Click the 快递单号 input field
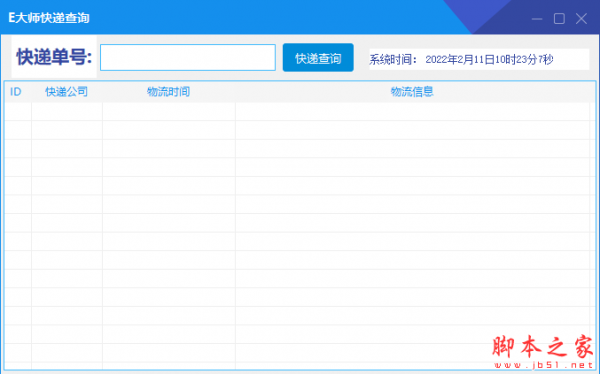The height and width of the screenshot is (374, 600). tap(188, 57)
